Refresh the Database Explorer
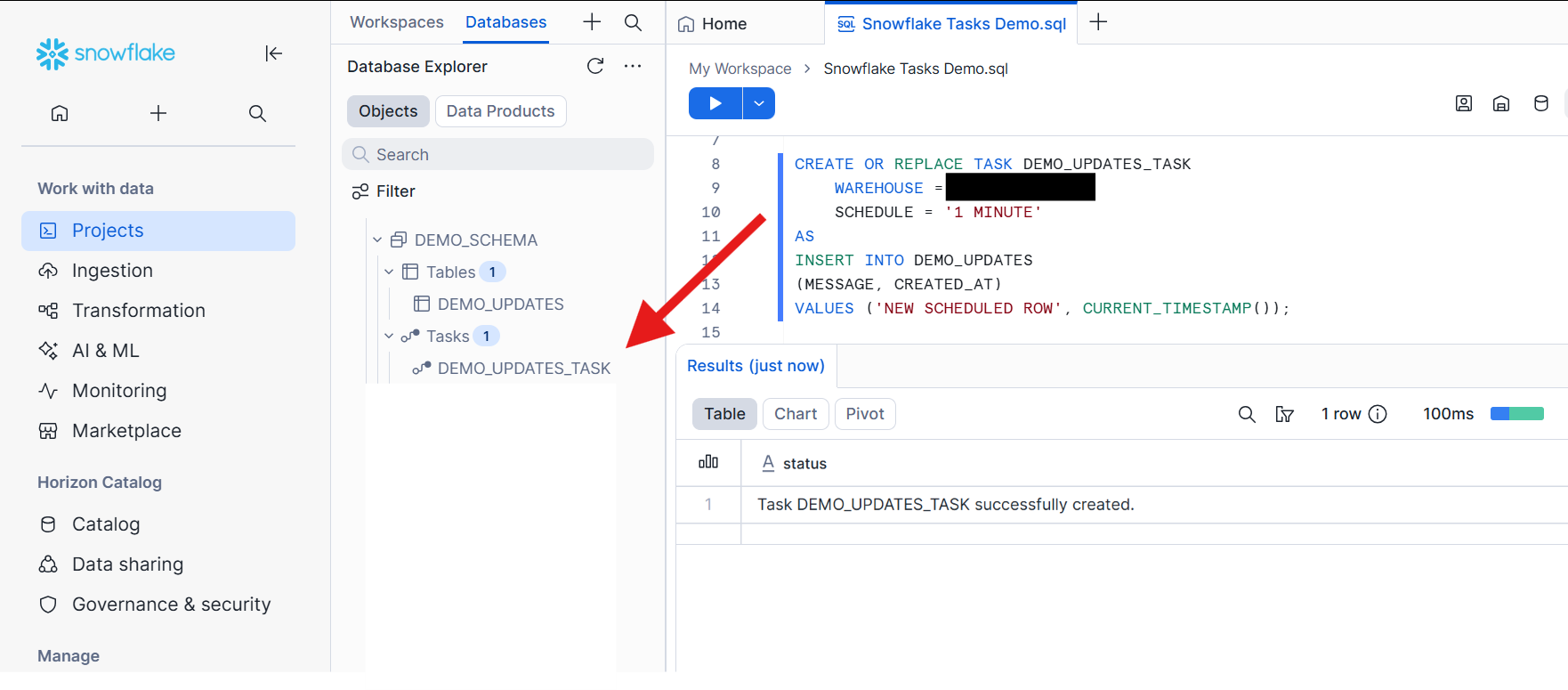Screen dimensions: 1568x690 point(595,66)
